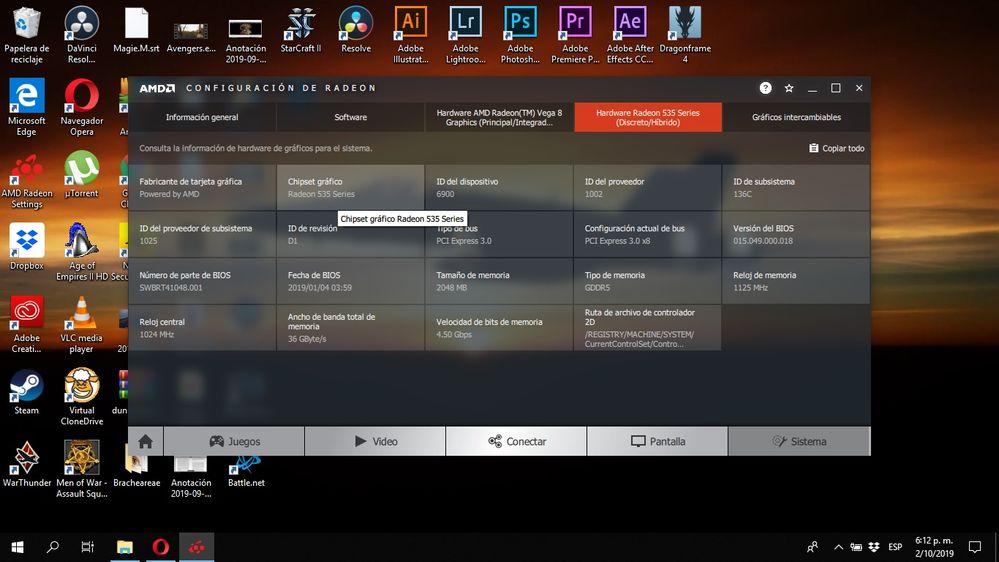Image resolution: width=999 pixels, height=562 pixels.
Task: Select the Versión del BIOS cell
Action: pyautogui.click(x=796, y=234)
